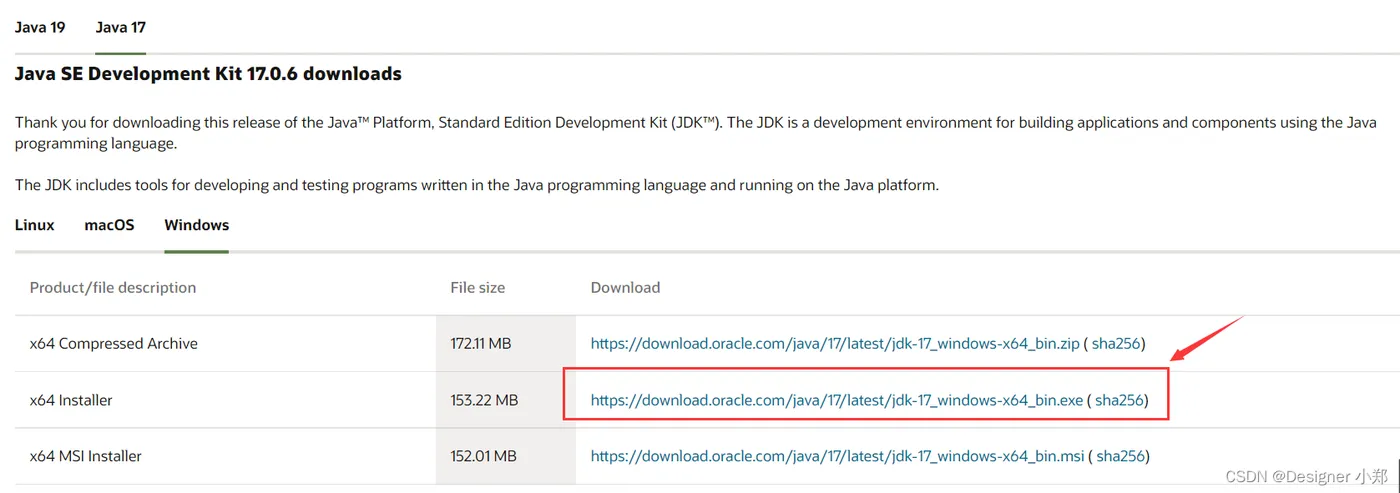Open the Linux downloads tab
This screenshot has width=1400, height=493.
35,225
